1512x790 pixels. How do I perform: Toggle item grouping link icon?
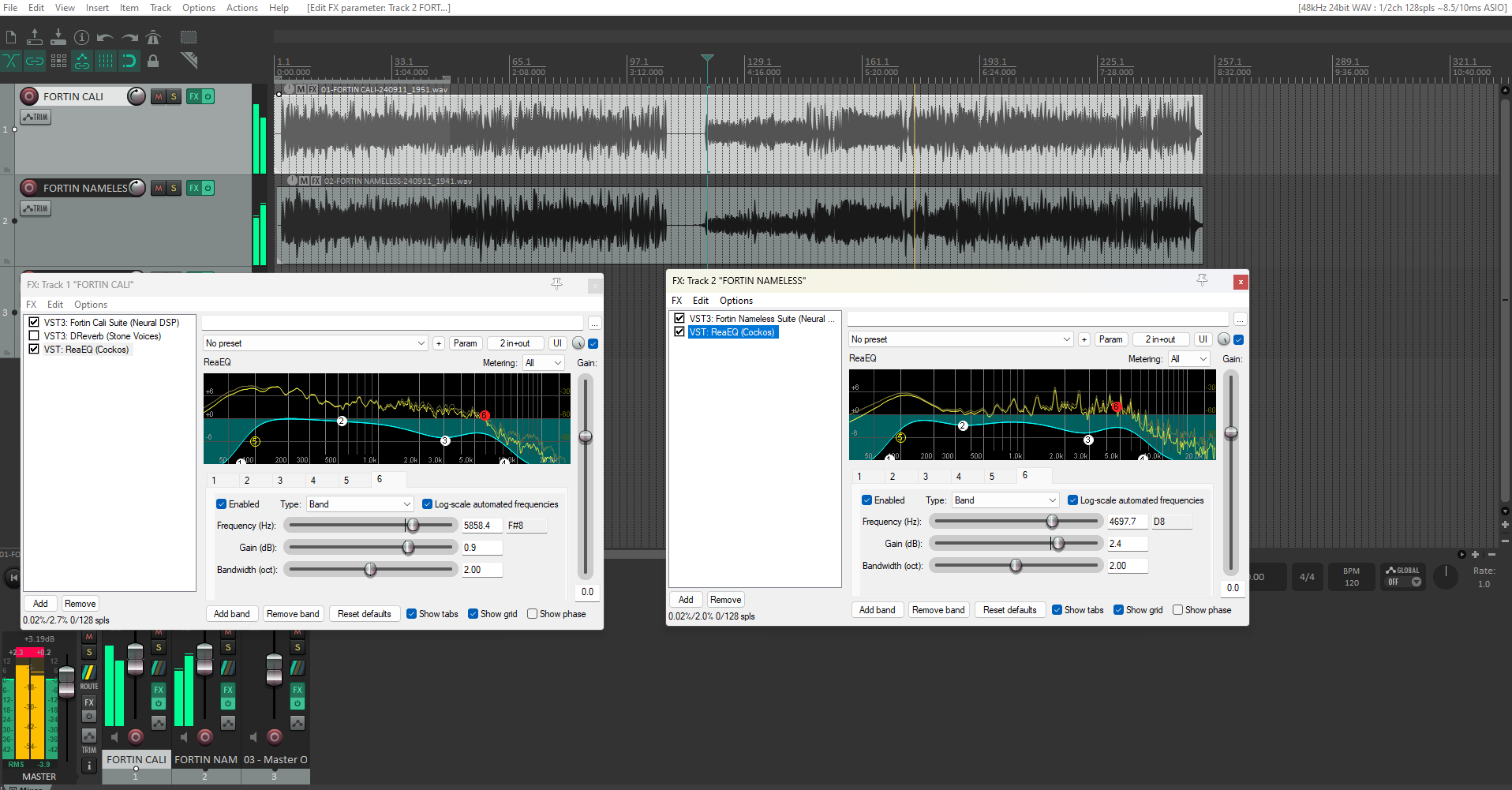[35, 61]
